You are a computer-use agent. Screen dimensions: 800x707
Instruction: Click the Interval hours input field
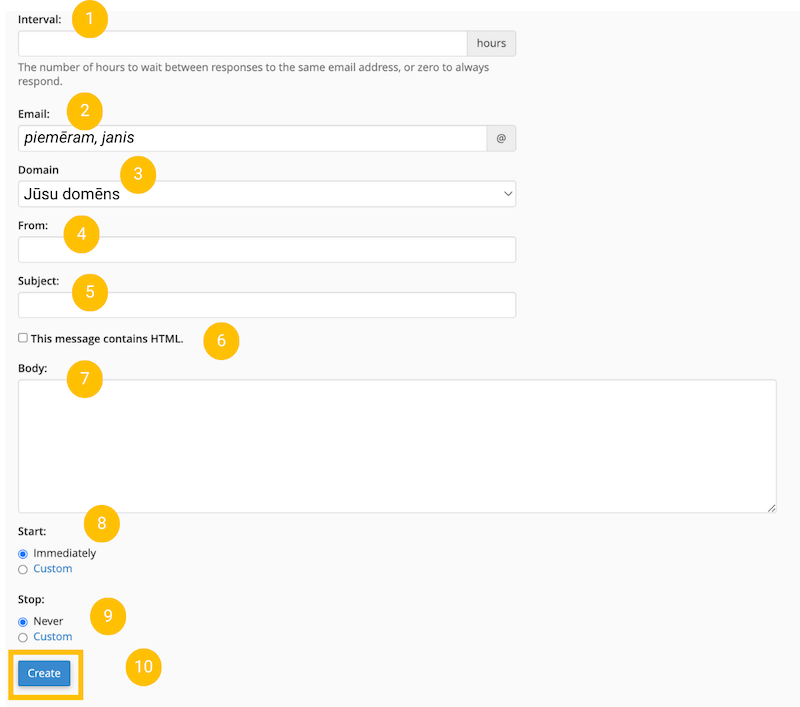coord(242,44)
